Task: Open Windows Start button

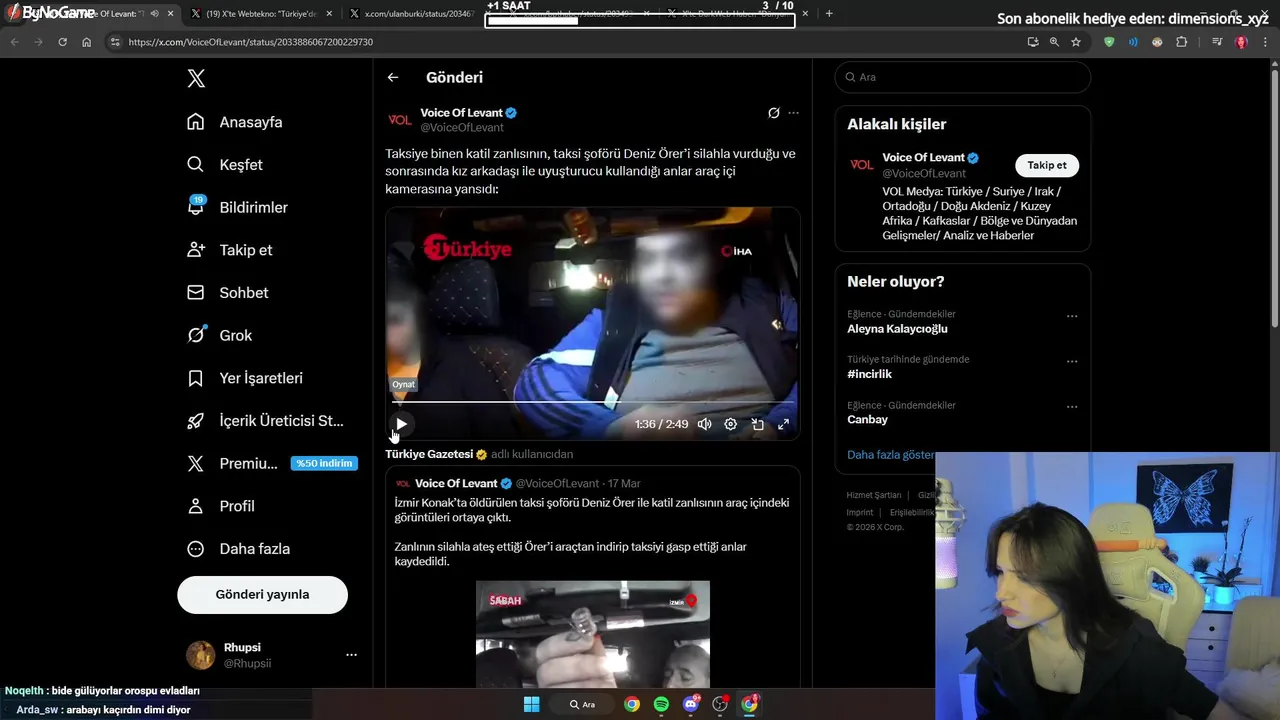Action: [x=531, y=704]
